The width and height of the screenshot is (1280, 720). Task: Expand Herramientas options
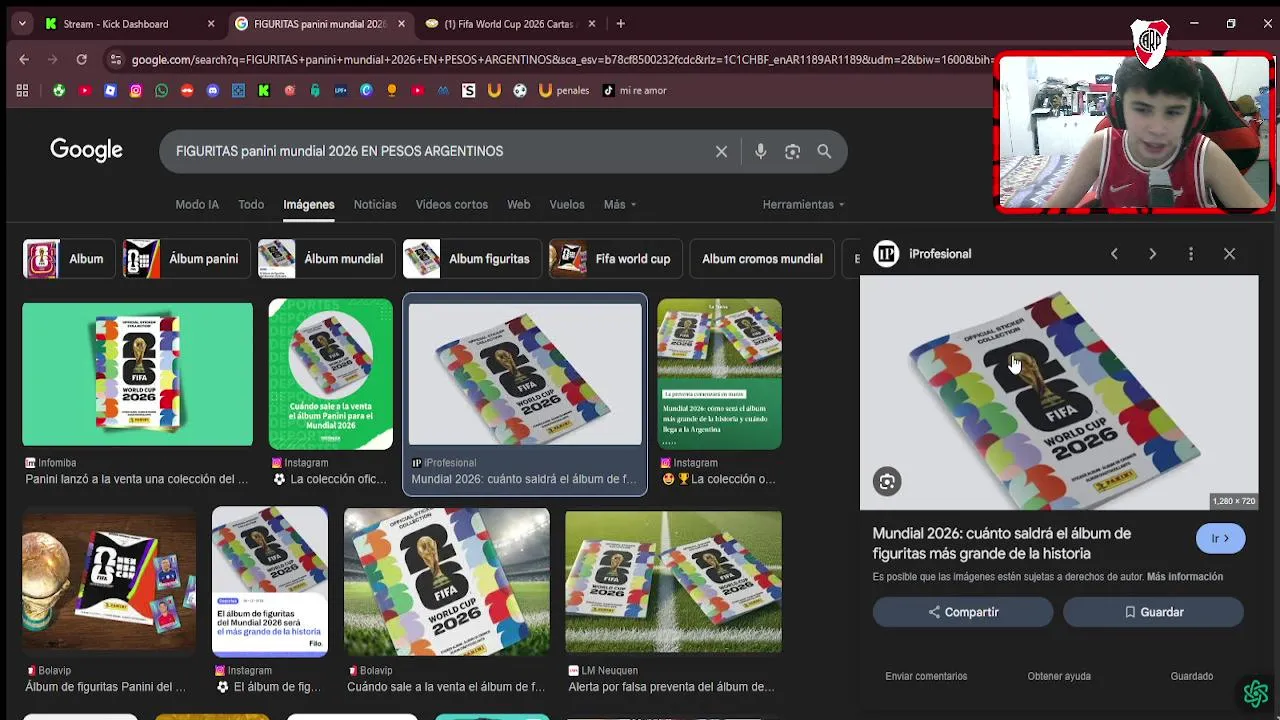point(803,204)
